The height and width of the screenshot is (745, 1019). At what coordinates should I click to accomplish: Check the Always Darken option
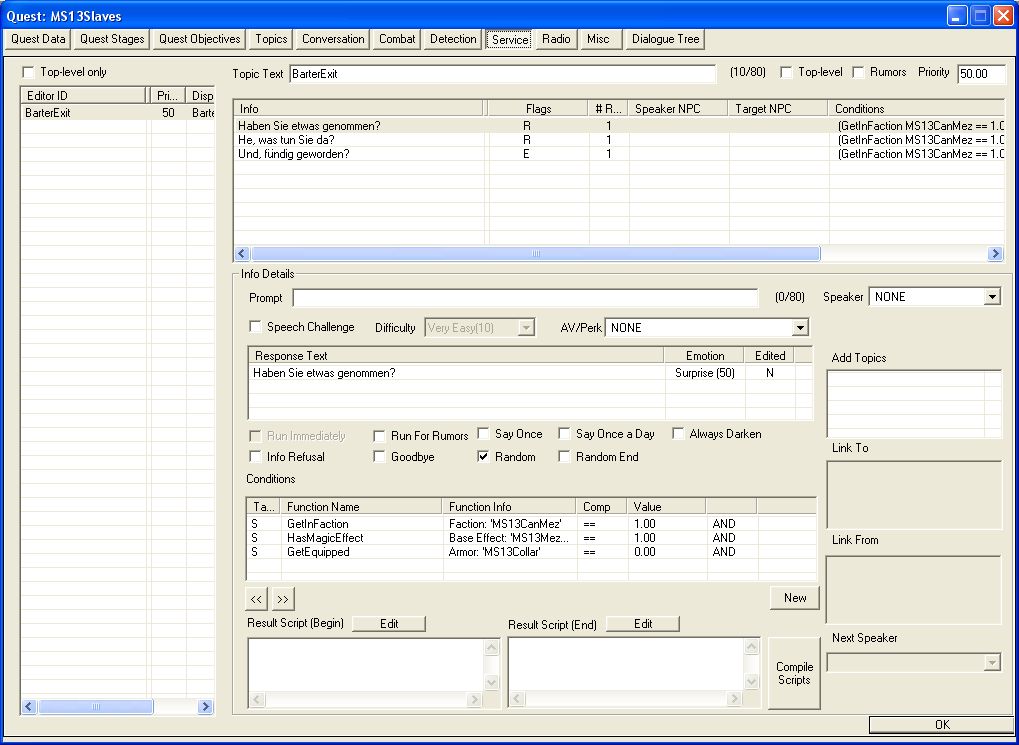point(678,434)
